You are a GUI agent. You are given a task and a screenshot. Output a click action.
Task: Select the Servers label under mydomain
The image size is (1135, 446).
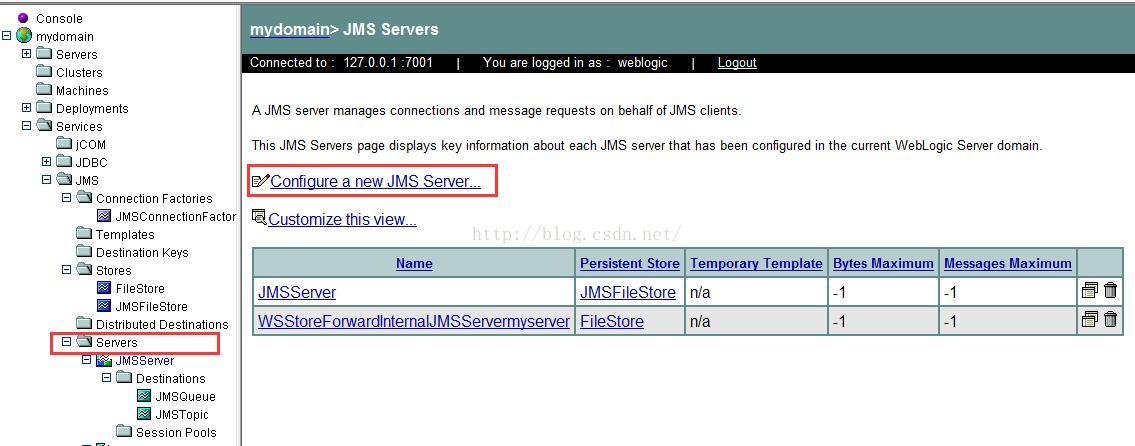[77, 54]
